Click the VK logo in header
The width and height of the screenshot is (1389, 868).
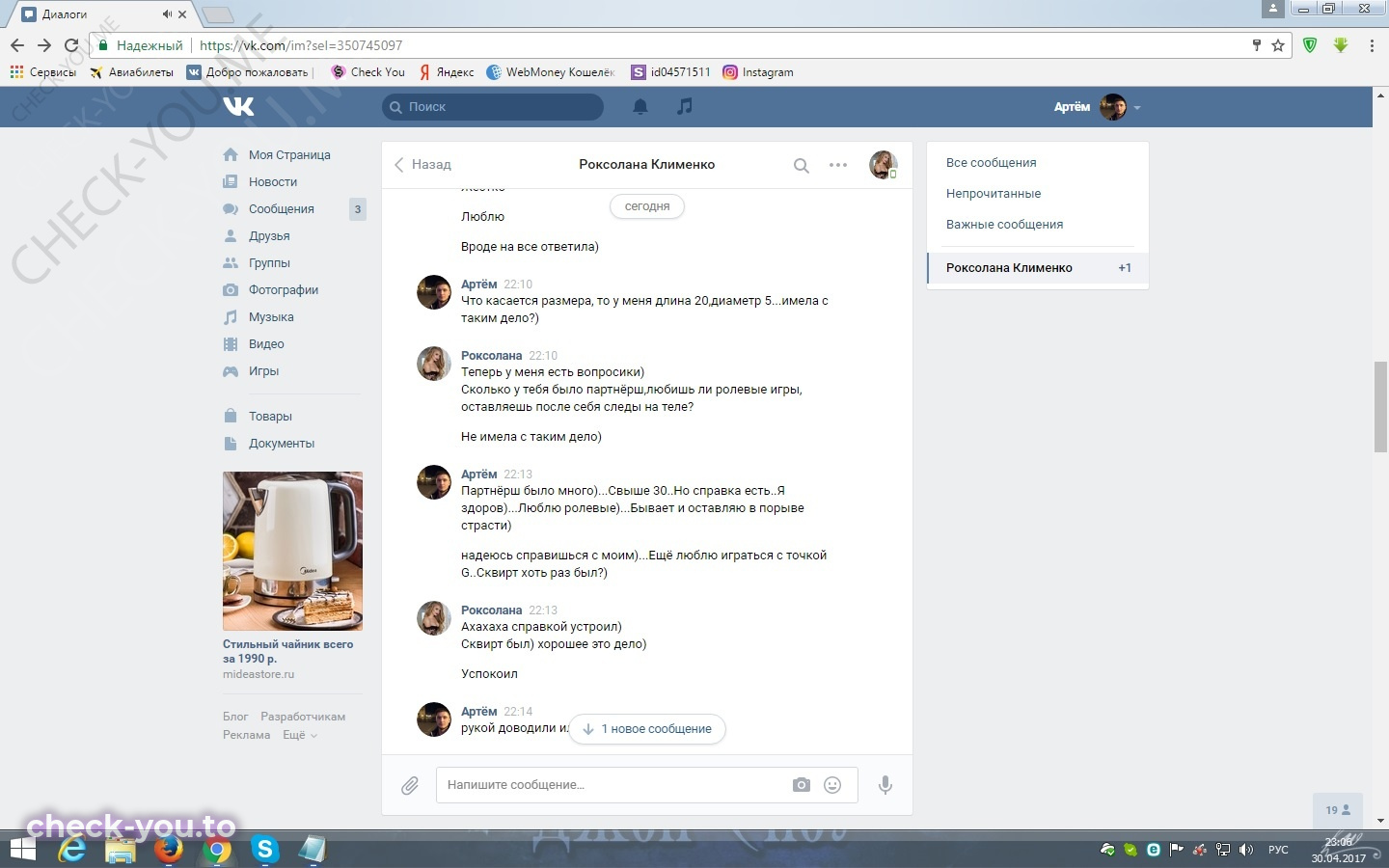pos(238,106)
